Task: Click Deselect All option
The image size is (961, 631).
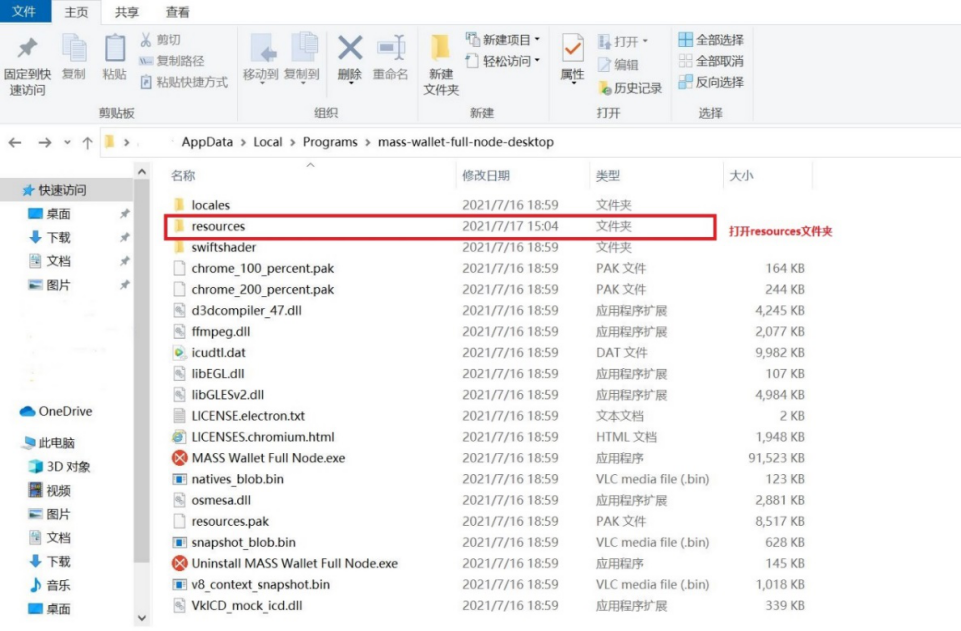Action: [x=711, y=61]
